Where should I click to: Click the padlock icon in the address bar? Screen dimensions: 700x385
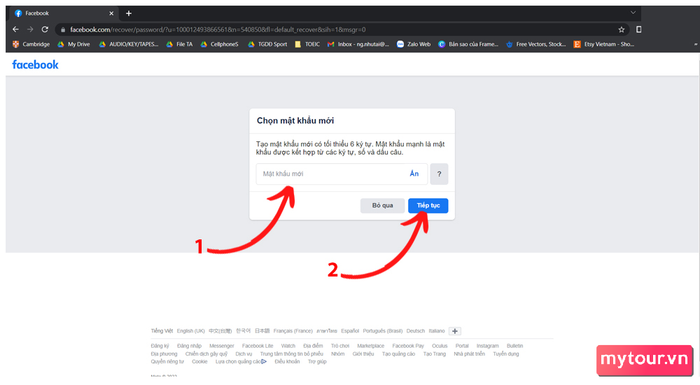[63, 30]
